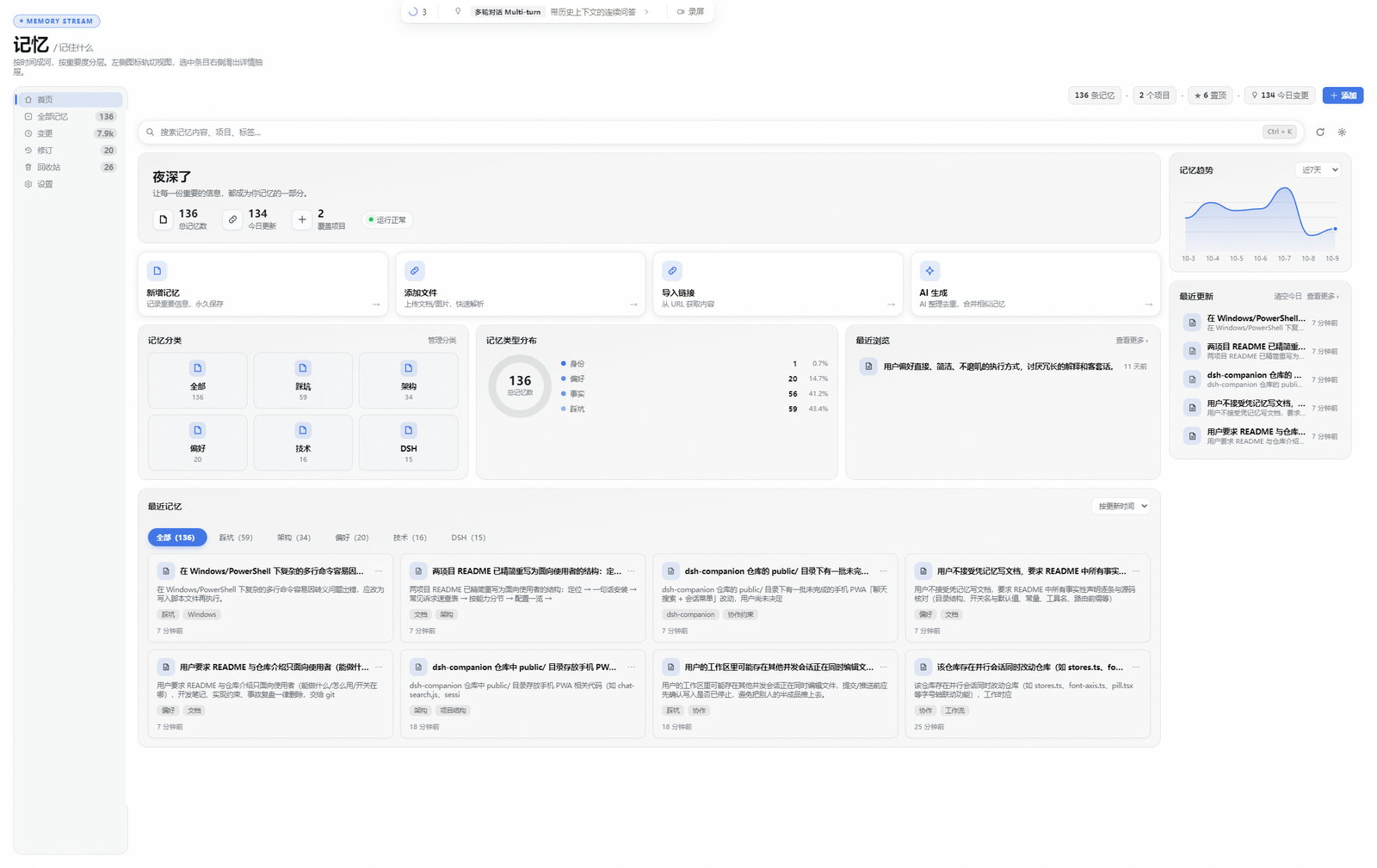Click the 首页 home sidebar item
Viewport: 1377px width, 868px height.
tap(69, 100)
